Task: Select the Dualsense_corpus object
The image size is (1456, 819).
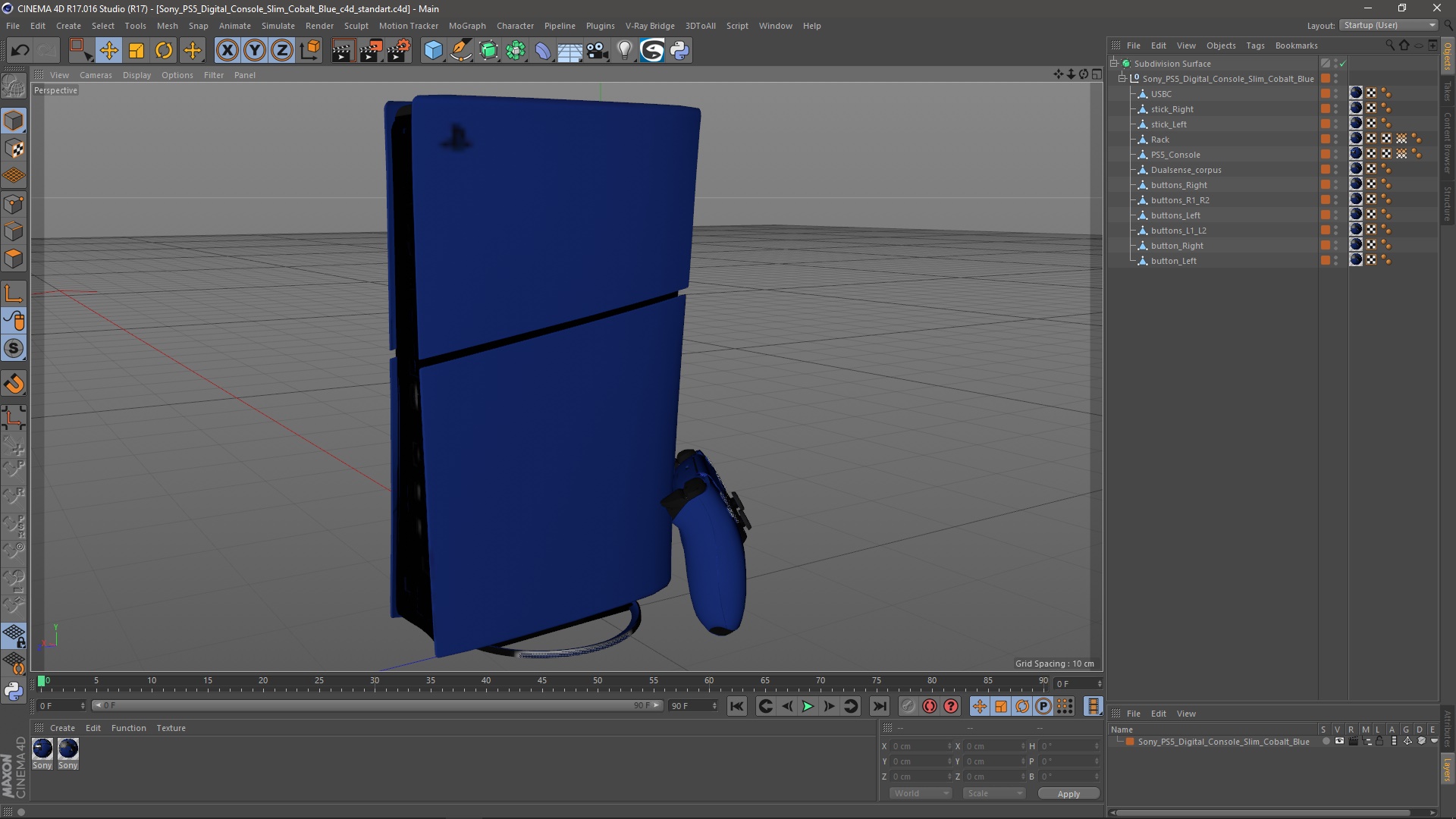Action: (x=1186, y=170)
